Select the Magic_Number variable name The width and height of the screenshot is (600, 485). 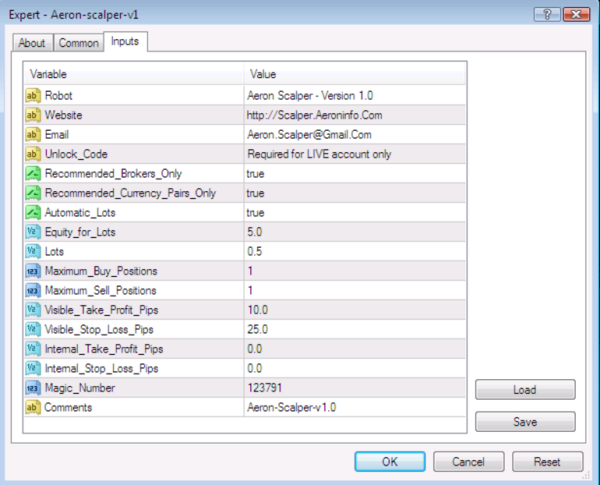(x=80, y=388)
